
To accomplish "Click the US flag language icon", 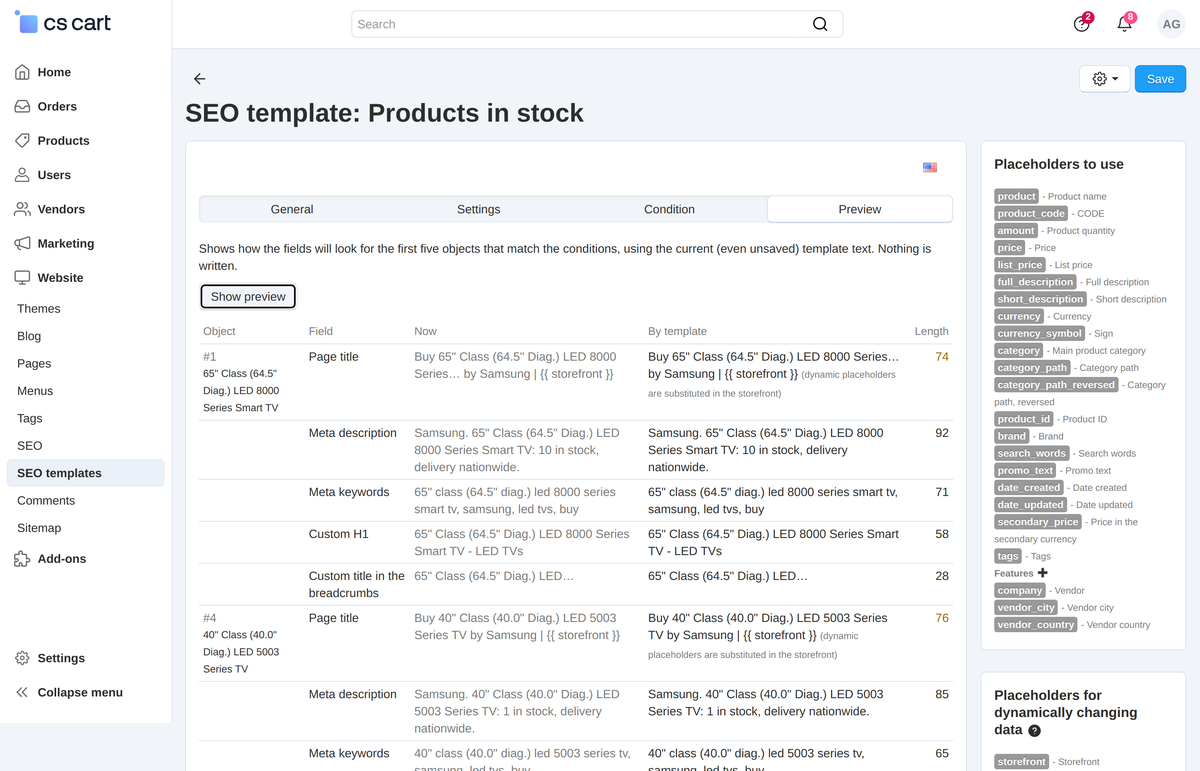I will click(x=930, y=167).
